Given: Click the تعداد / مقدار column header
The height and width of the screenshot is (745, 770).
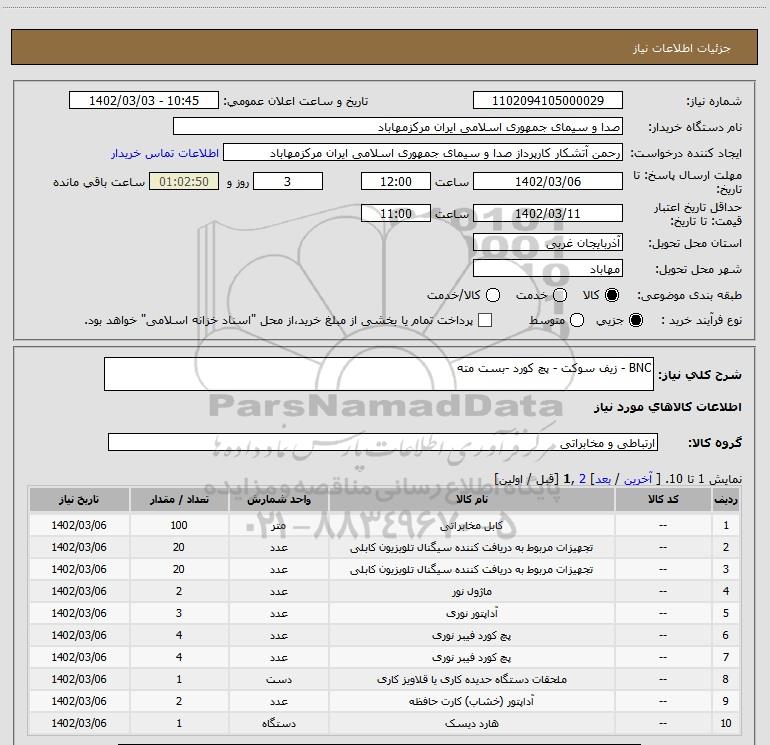Looking at the screenshot, I should point(179,499).
